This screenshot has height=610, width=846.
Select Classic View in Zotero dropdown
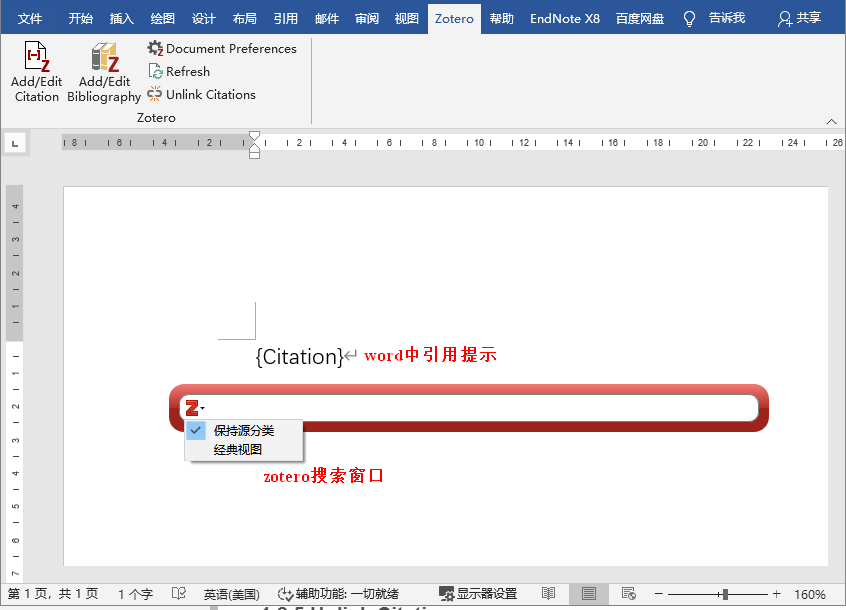pos(244,449)
